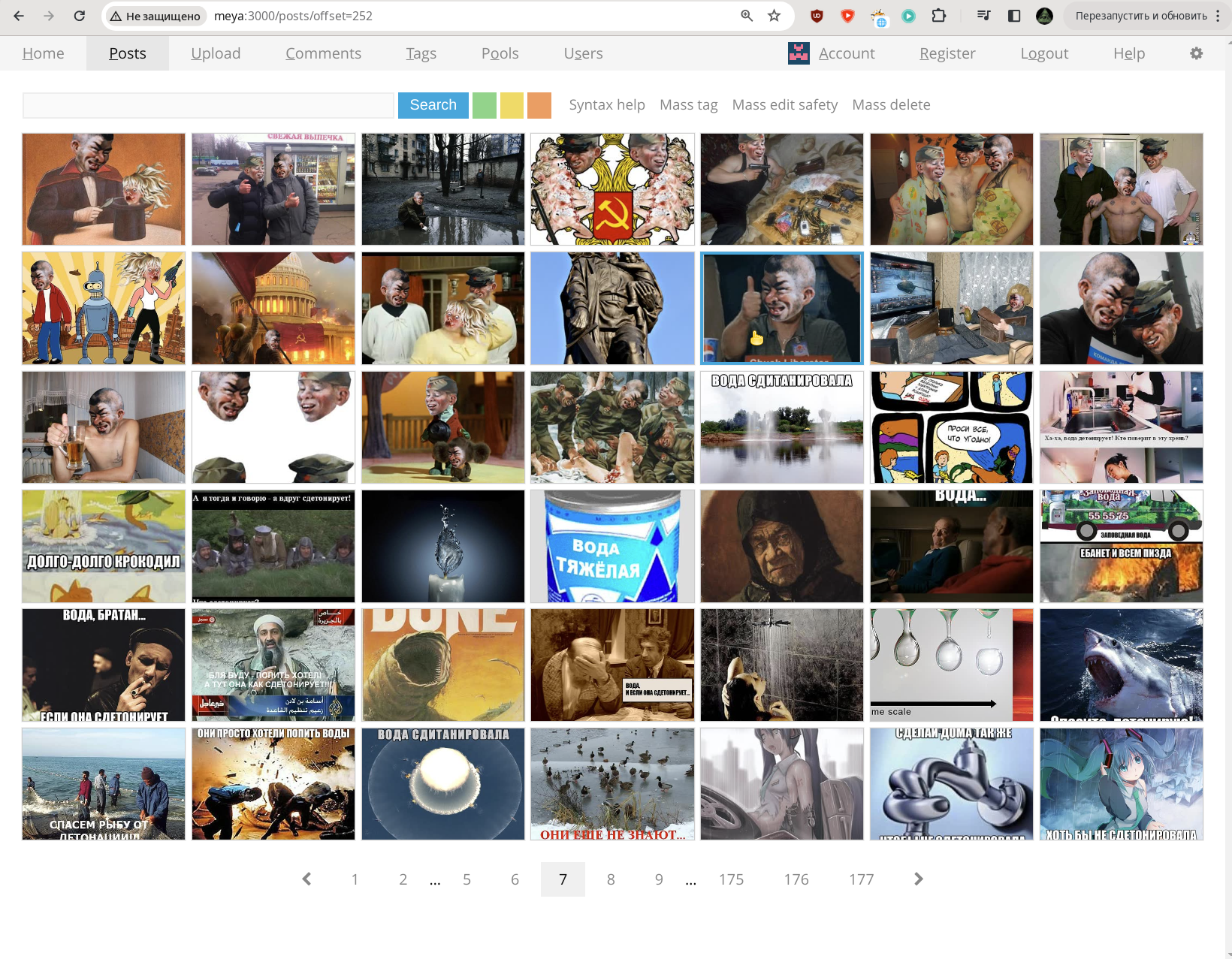Open the Posts tab
1232x959 pixels.
[x=128, y=53]
